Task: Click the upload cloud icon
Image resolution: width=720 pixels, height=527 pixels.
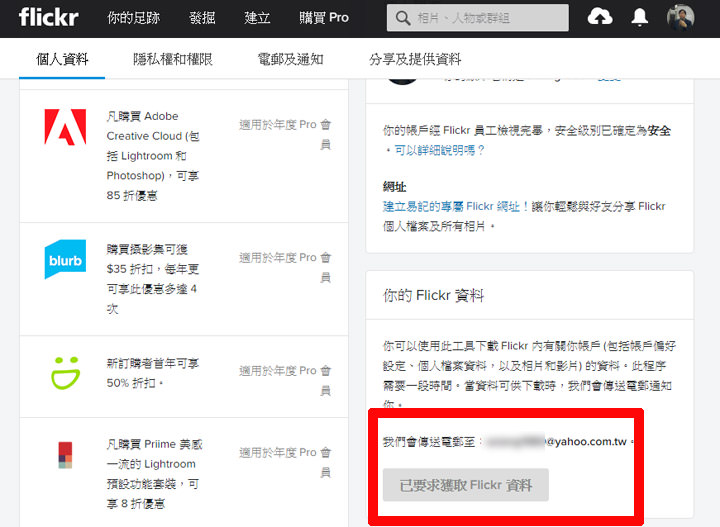Action: pos(600,17)
